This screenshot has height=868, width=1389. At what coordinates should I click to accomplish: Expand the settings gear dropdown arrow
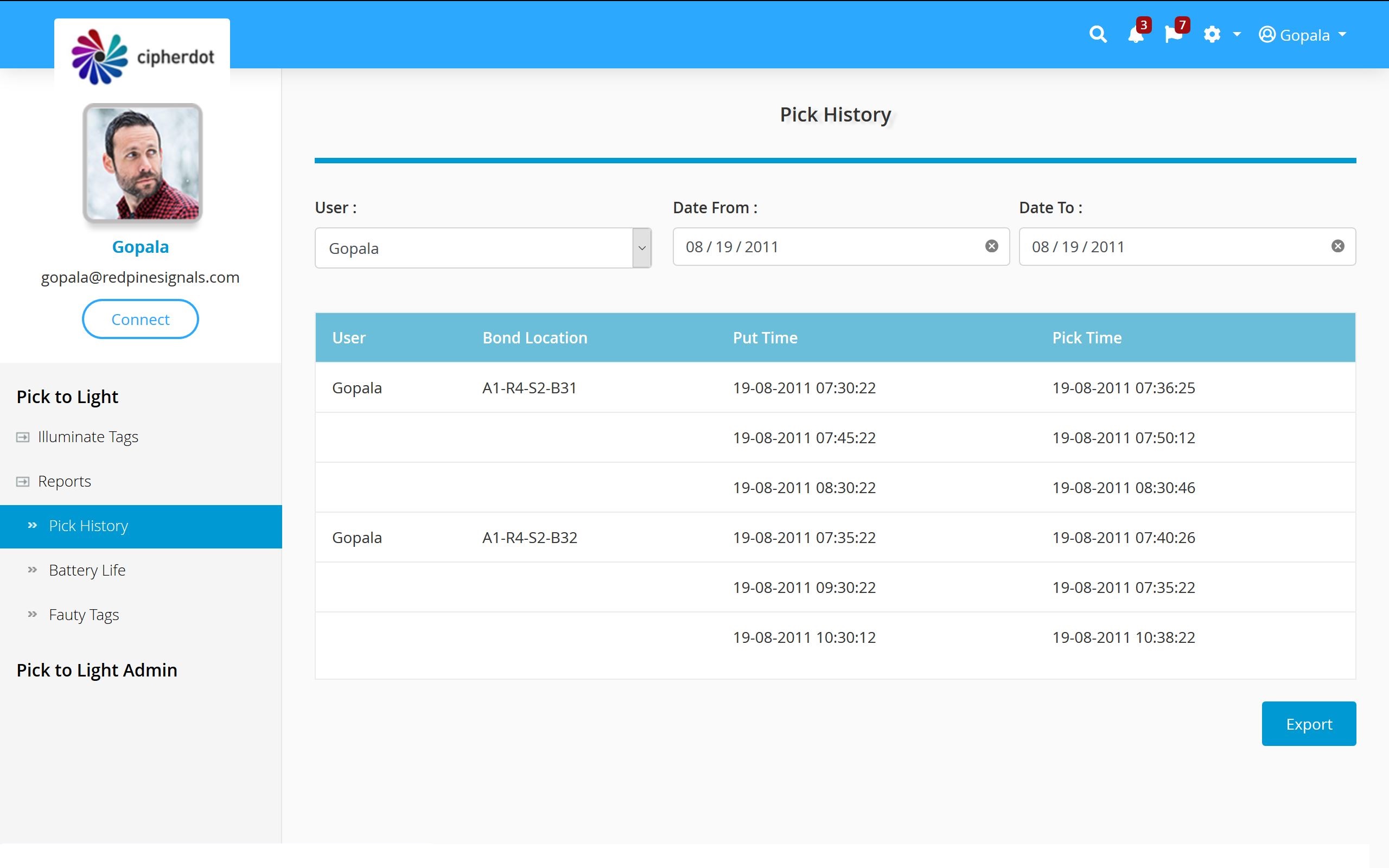click(x=1237, y=34)
